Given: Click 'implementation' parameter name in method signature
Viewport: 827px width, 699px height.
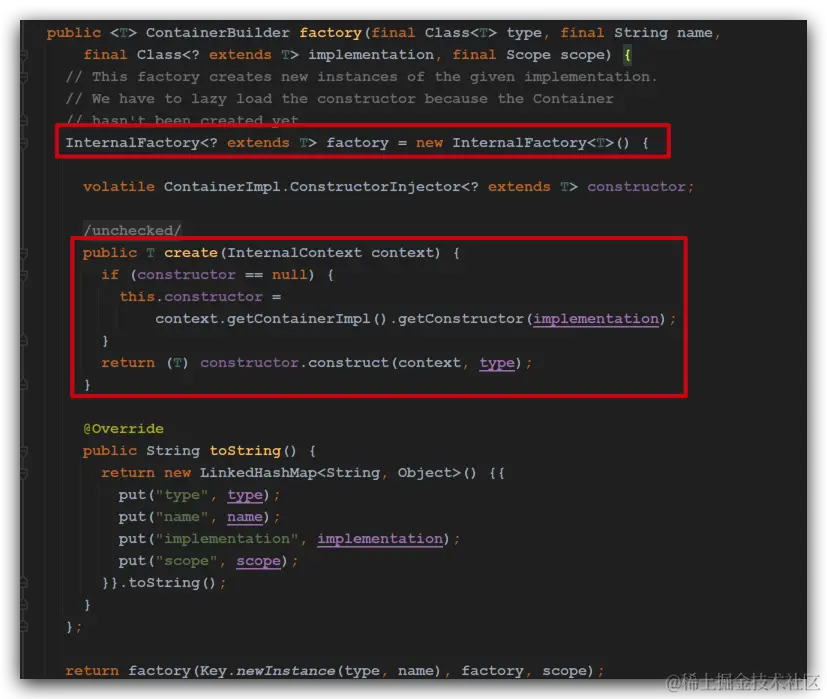Looking at the screenshot, I should point(371,55).
